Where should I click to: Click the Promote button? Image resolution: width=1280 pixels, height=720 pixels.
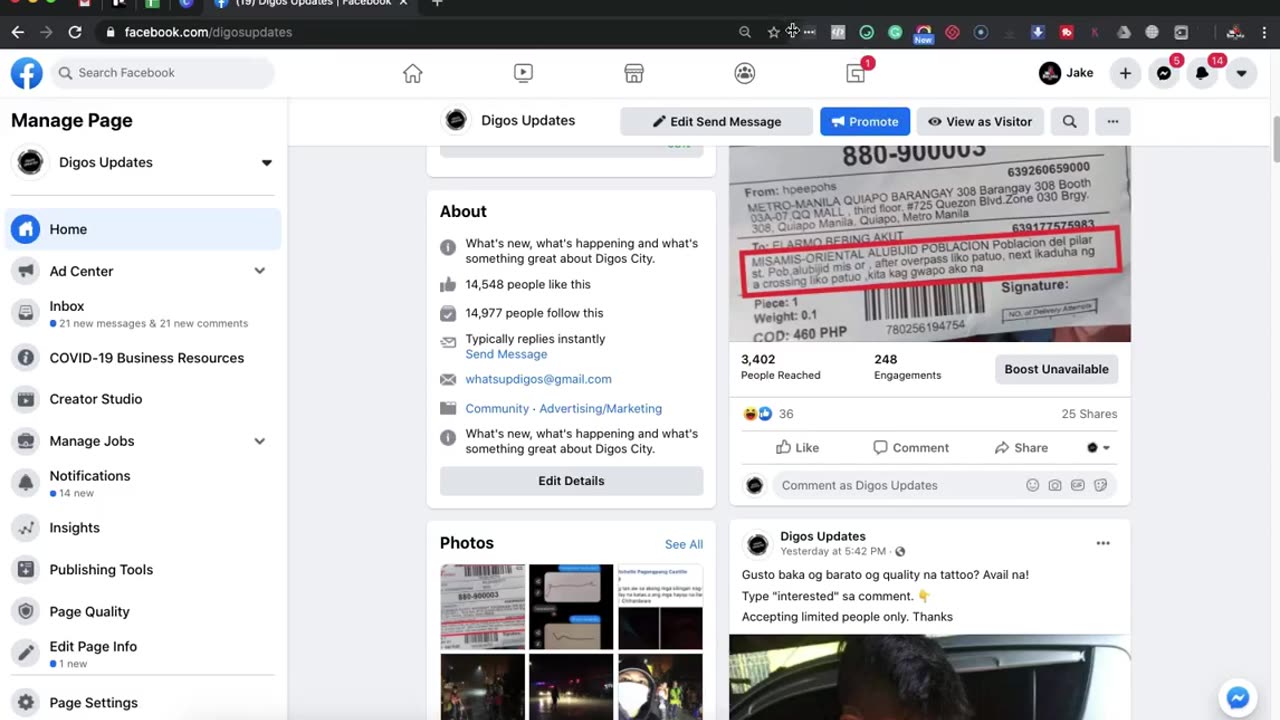pos(865,122)
